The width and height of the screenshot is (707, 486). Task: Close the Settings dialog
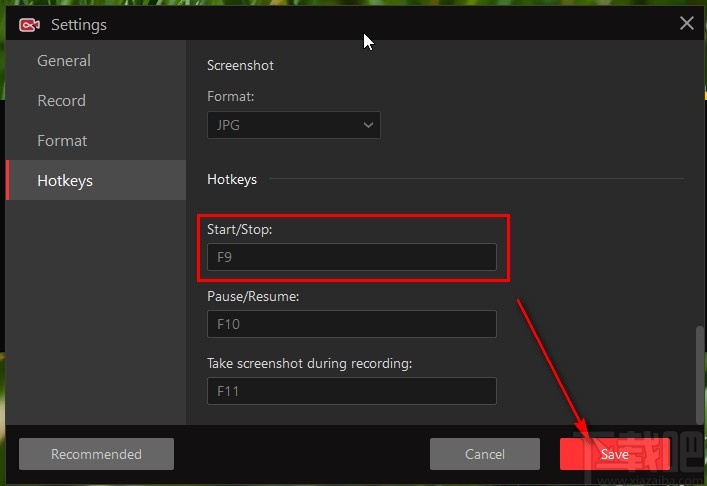(x=686, y=23)
